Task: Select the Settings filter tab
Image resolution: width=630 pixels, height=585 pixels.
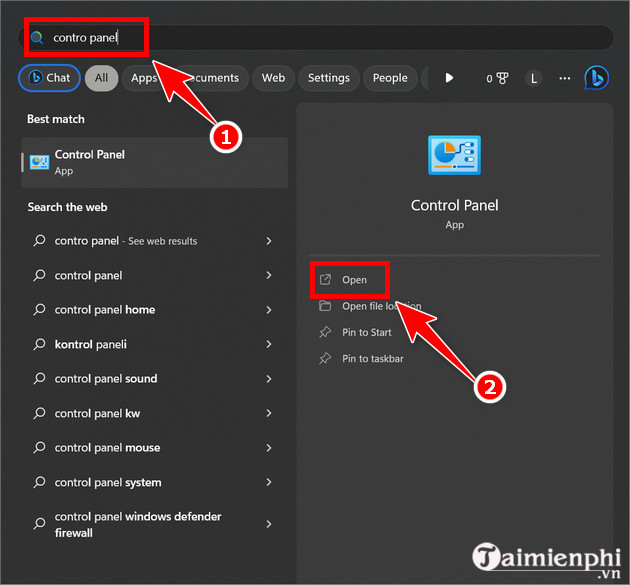Action: pos(328,78)
